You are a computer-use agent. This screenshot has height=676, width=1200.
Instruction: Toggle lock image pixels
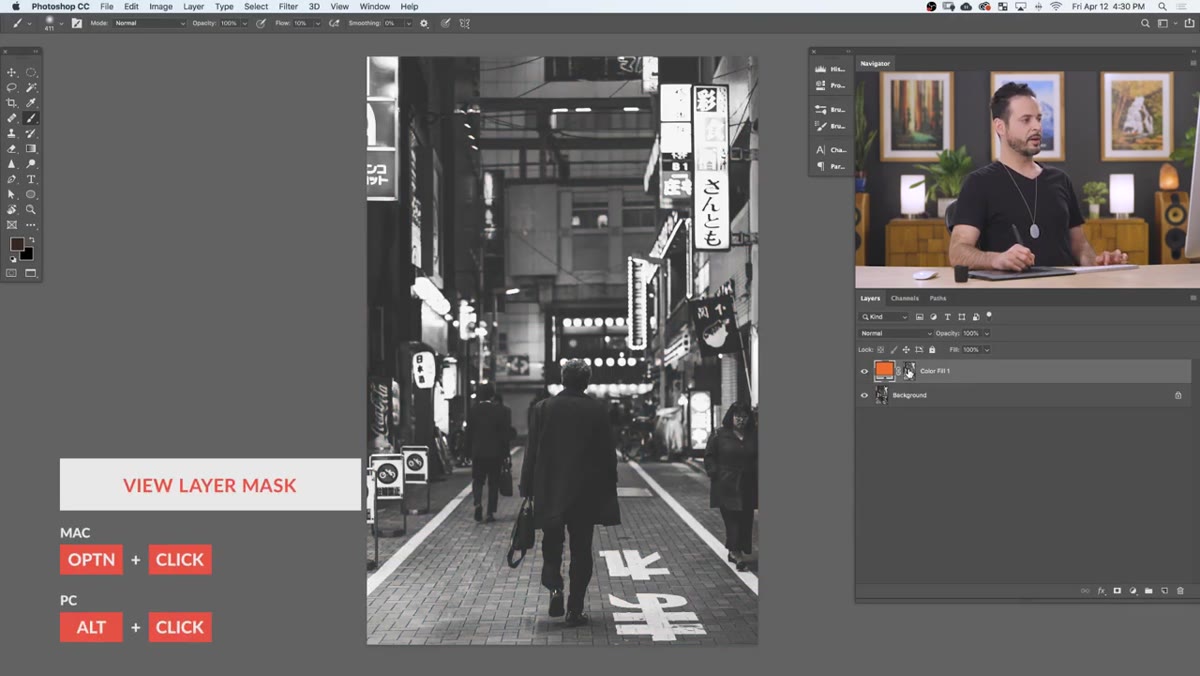pyautogui.click(x=895, y=350)
